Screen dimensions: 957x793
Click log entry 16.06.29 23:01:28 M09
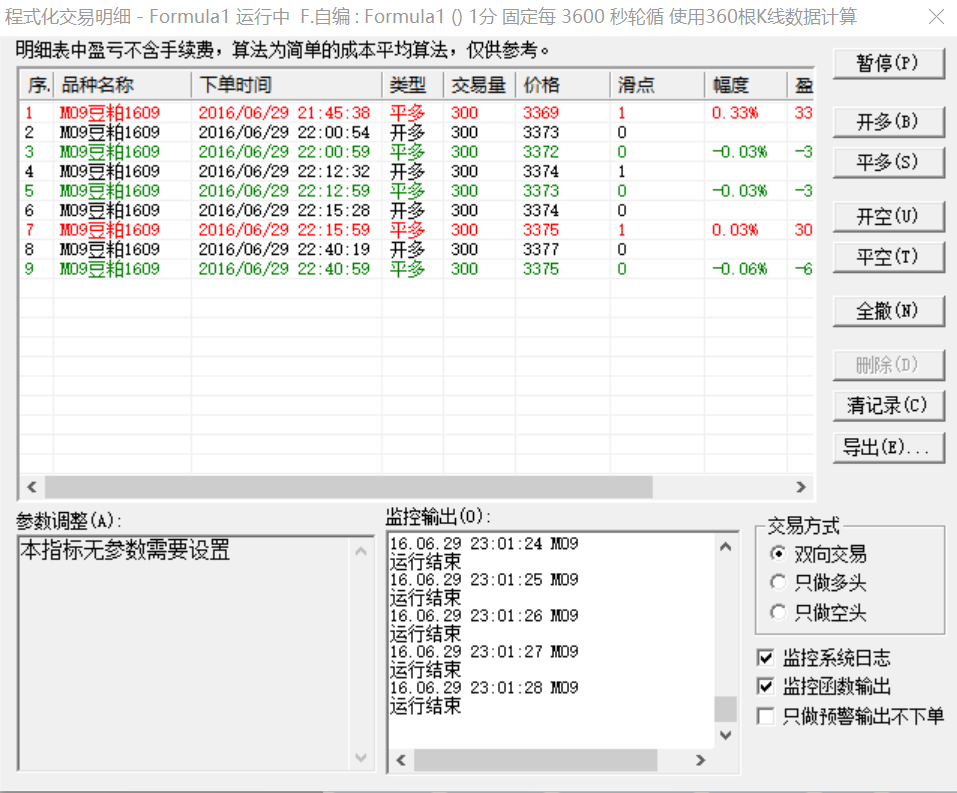(x=484, y=687)
